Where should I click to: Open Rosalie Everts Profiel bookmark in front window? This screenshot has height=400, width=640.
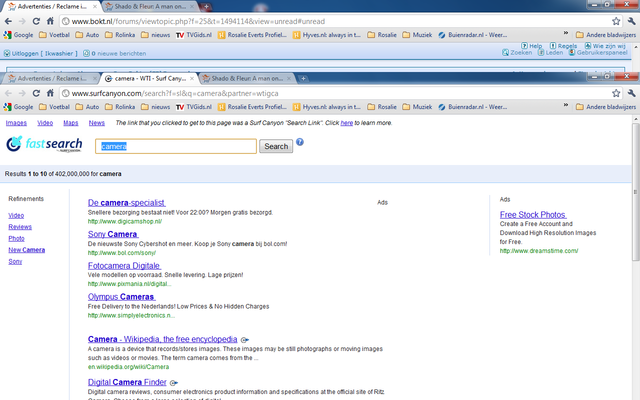[x=252, y=107]
